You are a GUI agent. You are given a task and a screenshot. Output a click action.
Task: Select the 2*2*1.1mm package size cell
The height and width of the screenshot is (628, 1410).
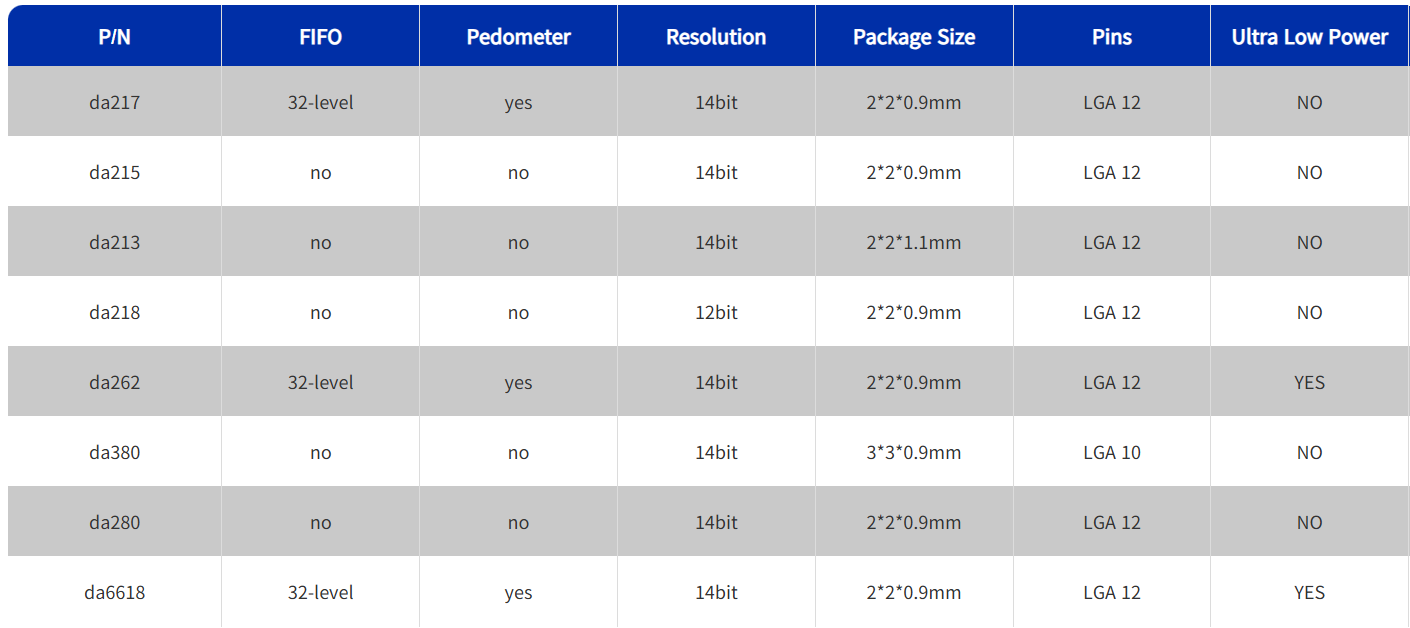914,242
